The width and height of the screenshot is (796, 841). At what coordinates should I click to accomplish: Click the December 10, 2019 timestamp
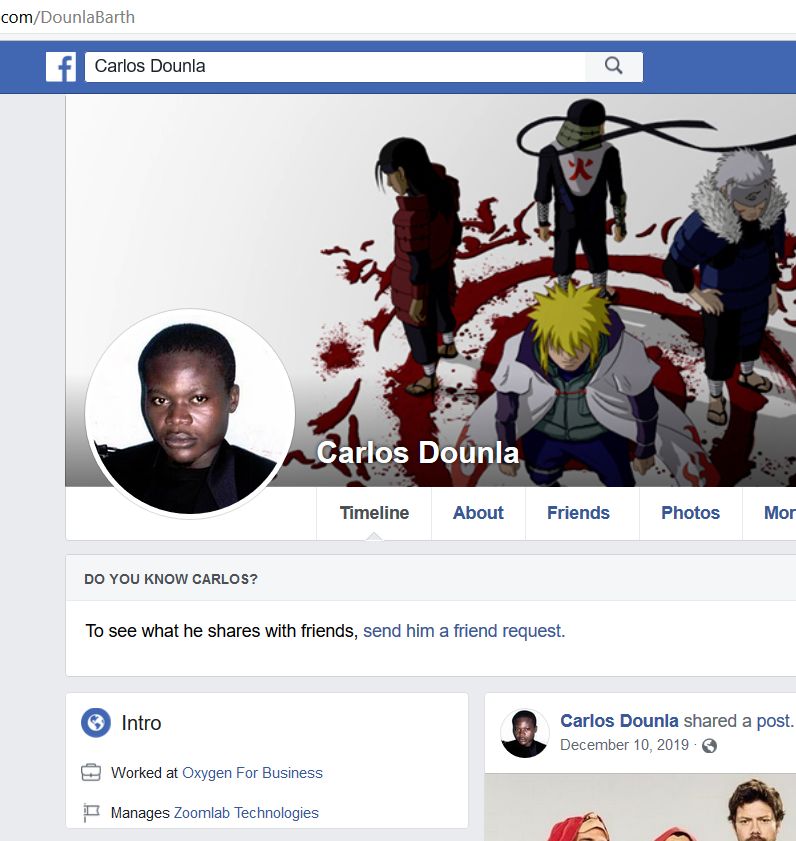624,746
